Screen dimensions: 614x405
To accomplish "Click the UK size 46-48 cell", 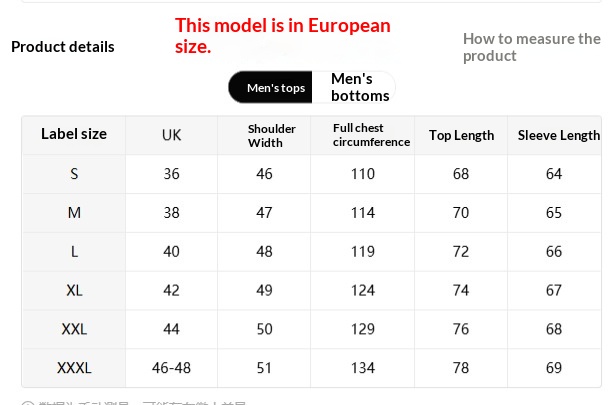I will click(x=172, y=368).
